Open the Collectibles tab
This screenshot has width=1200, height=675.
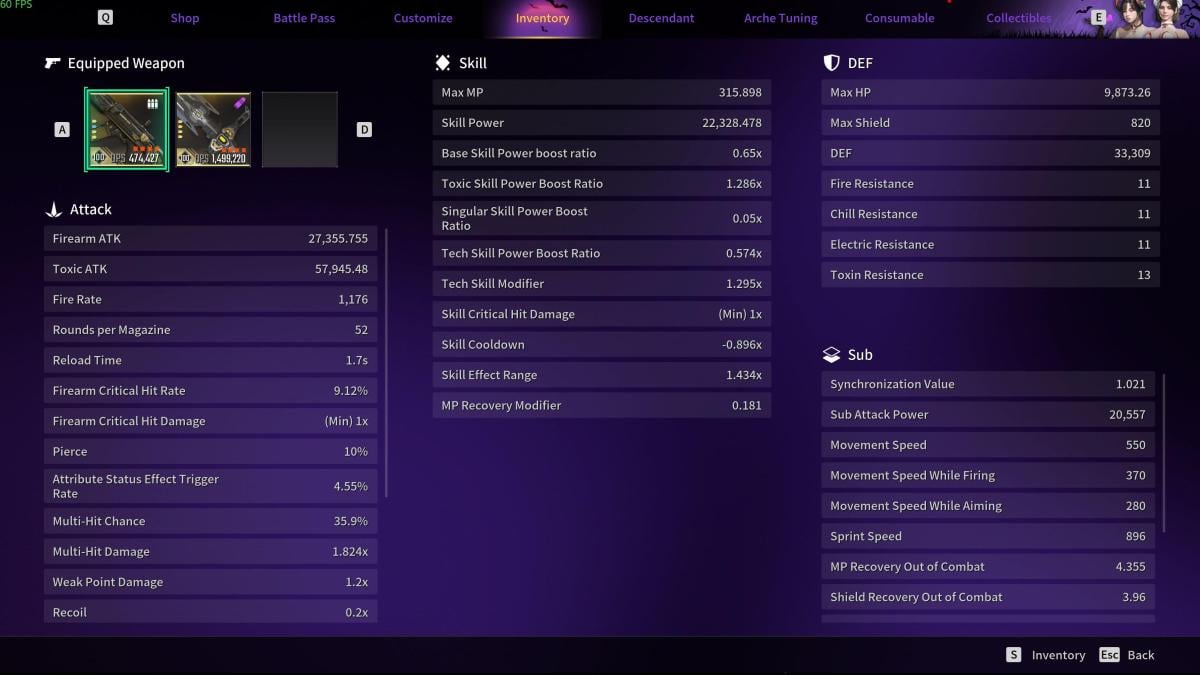[x=1018, y=17]
